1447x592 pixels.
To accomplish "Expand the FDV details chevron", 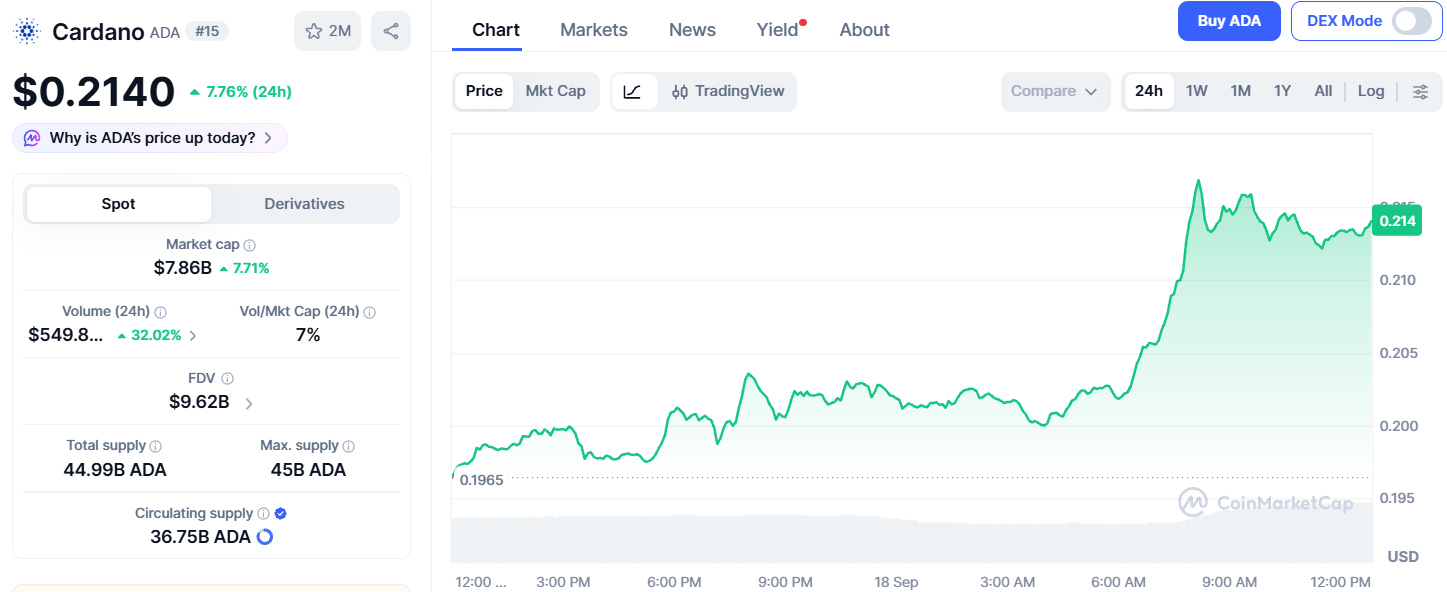I will (249, 403).
